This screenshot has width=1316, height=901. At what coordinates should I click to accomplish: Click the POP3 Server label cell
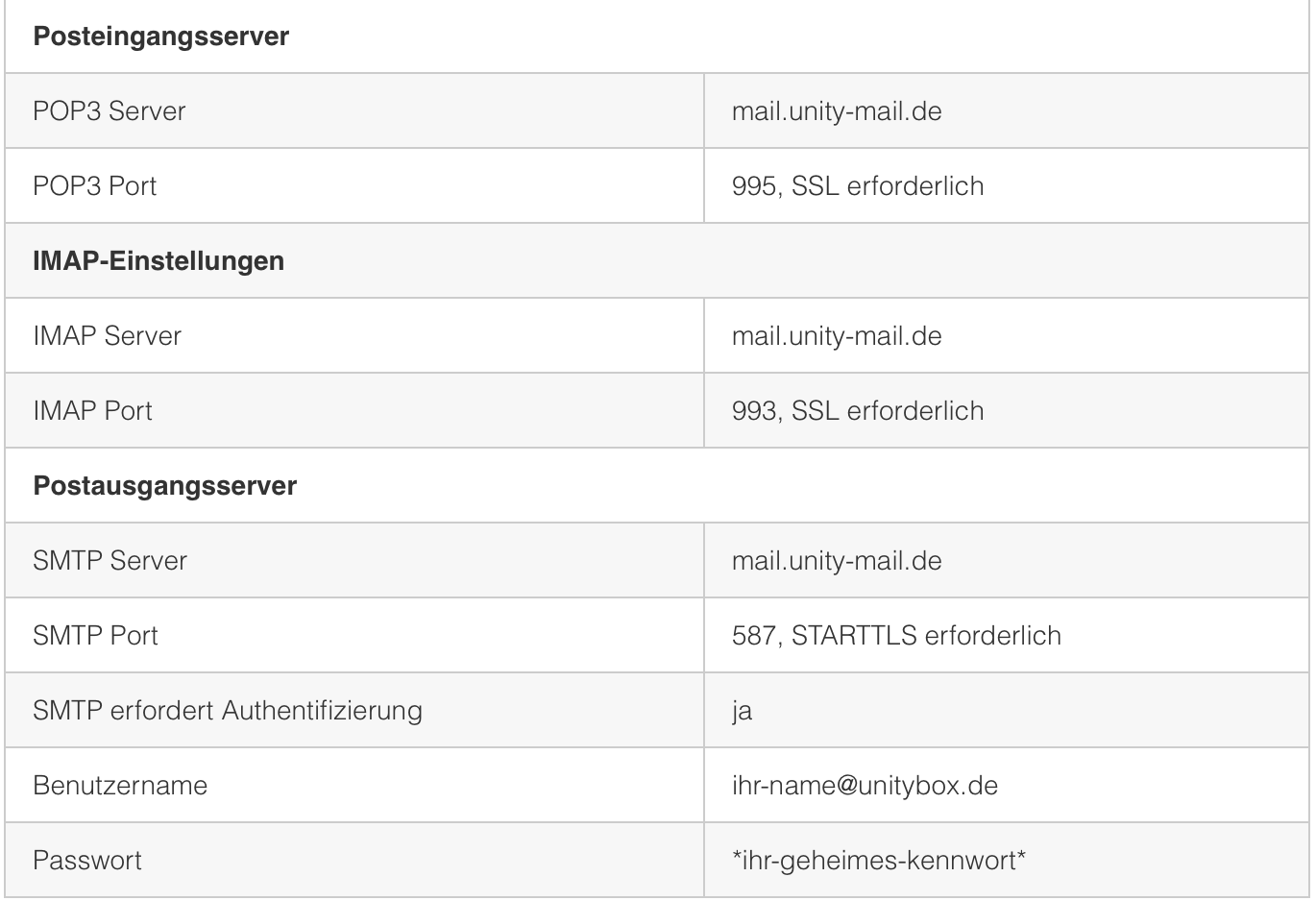pyautogui.click(x=109, y=111)
